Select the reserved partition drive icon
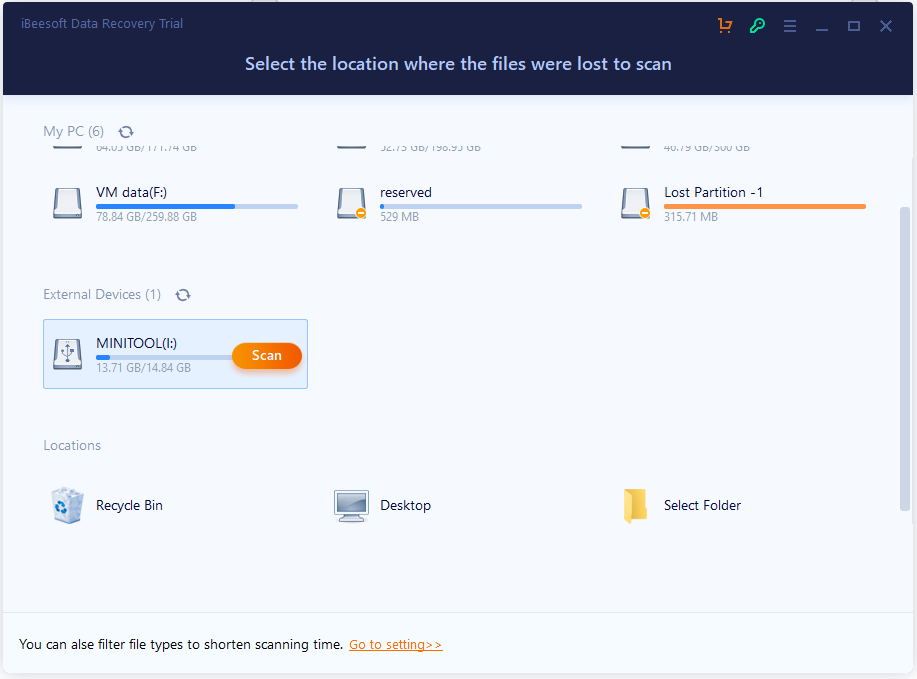The image size is (917, 679). [x=352, y=202]
